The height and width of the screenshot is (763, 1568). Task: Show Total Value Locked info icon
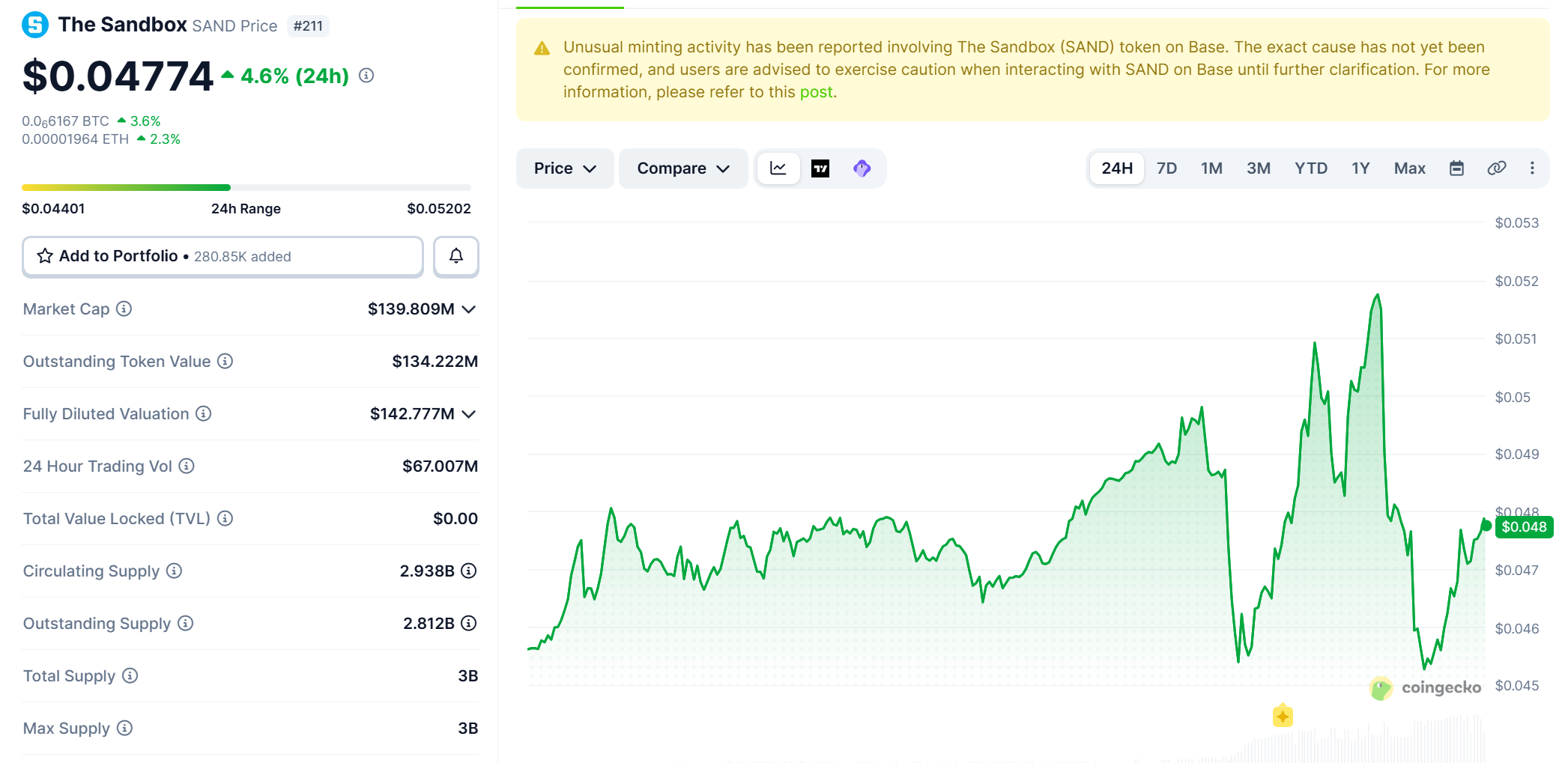(225, 518)
